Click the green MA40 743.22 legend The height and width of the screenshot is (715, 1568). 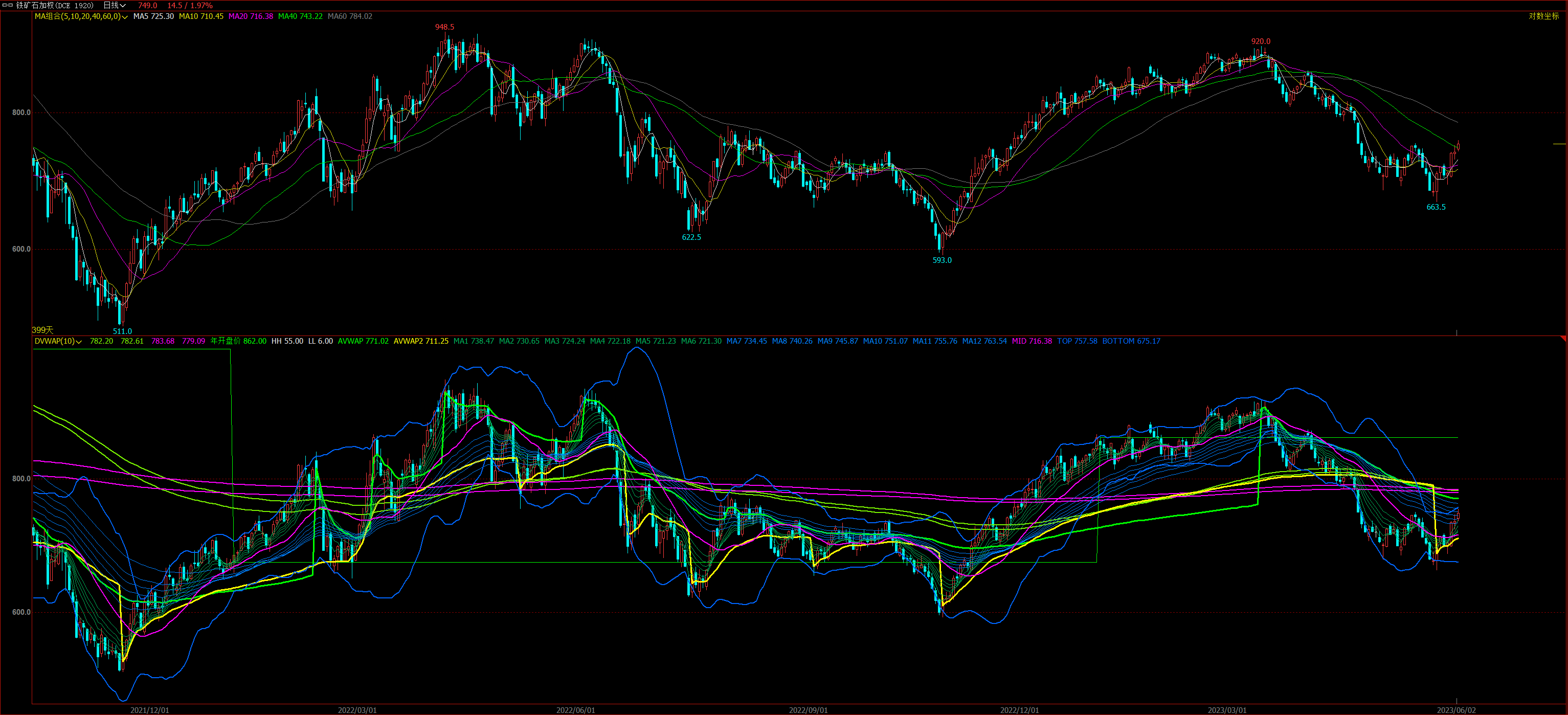pos(300,16)
